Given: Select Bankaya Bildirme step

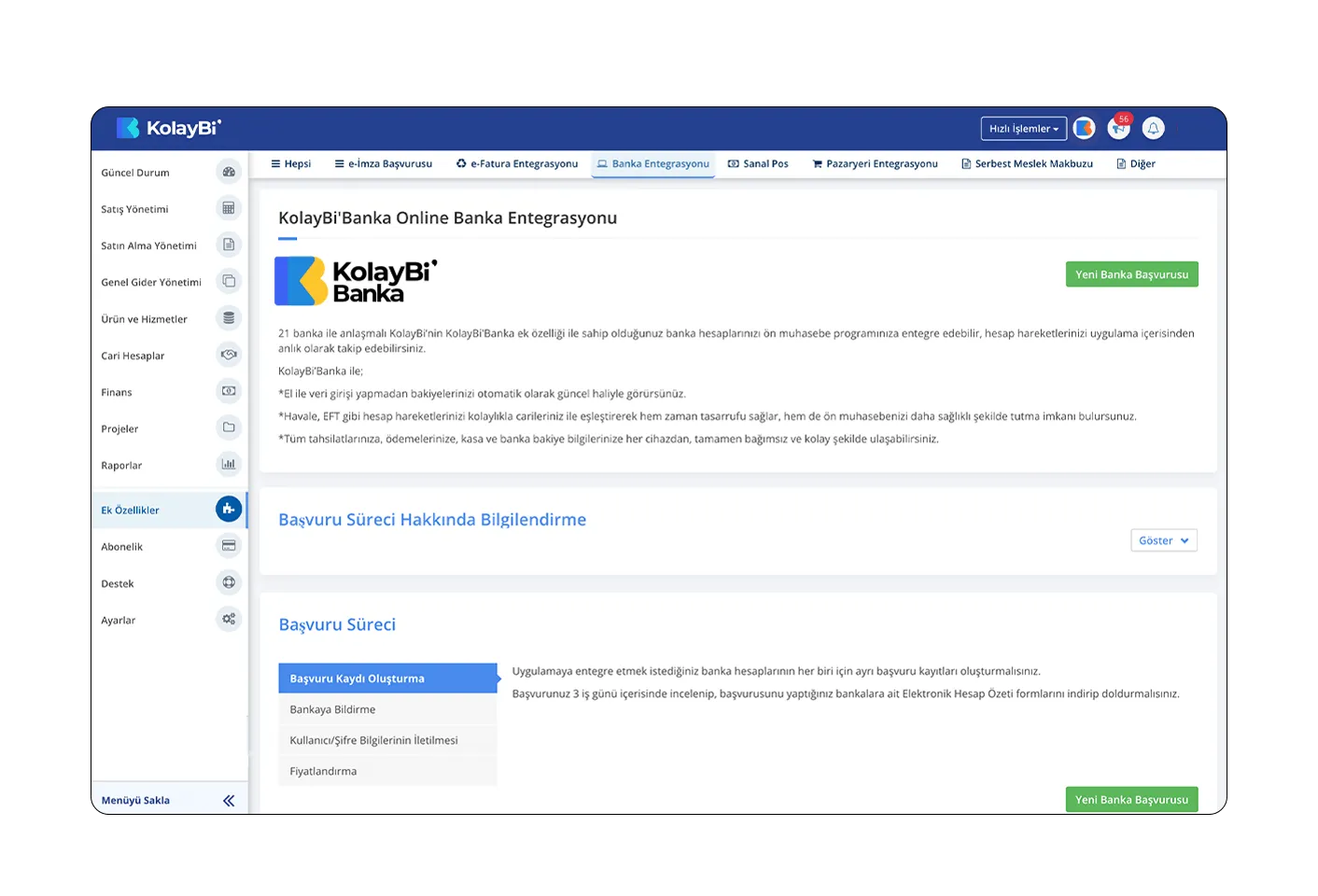Looking at the screenshot, I should (x=387, y=709).
